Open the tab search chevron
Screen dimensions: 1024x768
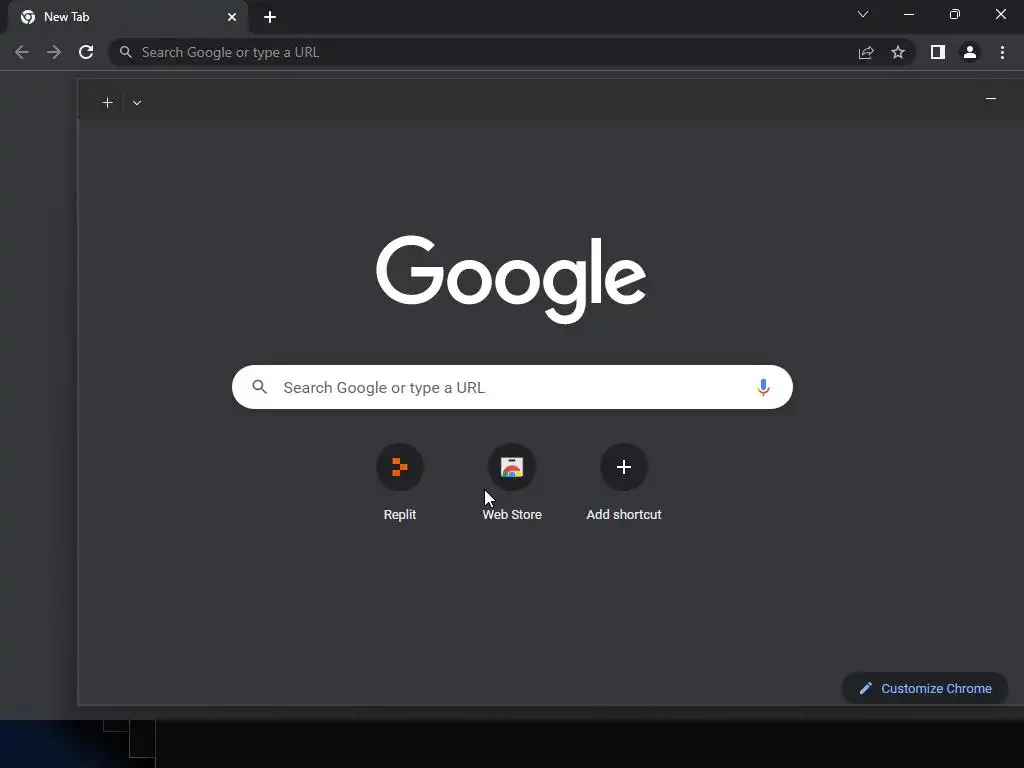[863, 14]
